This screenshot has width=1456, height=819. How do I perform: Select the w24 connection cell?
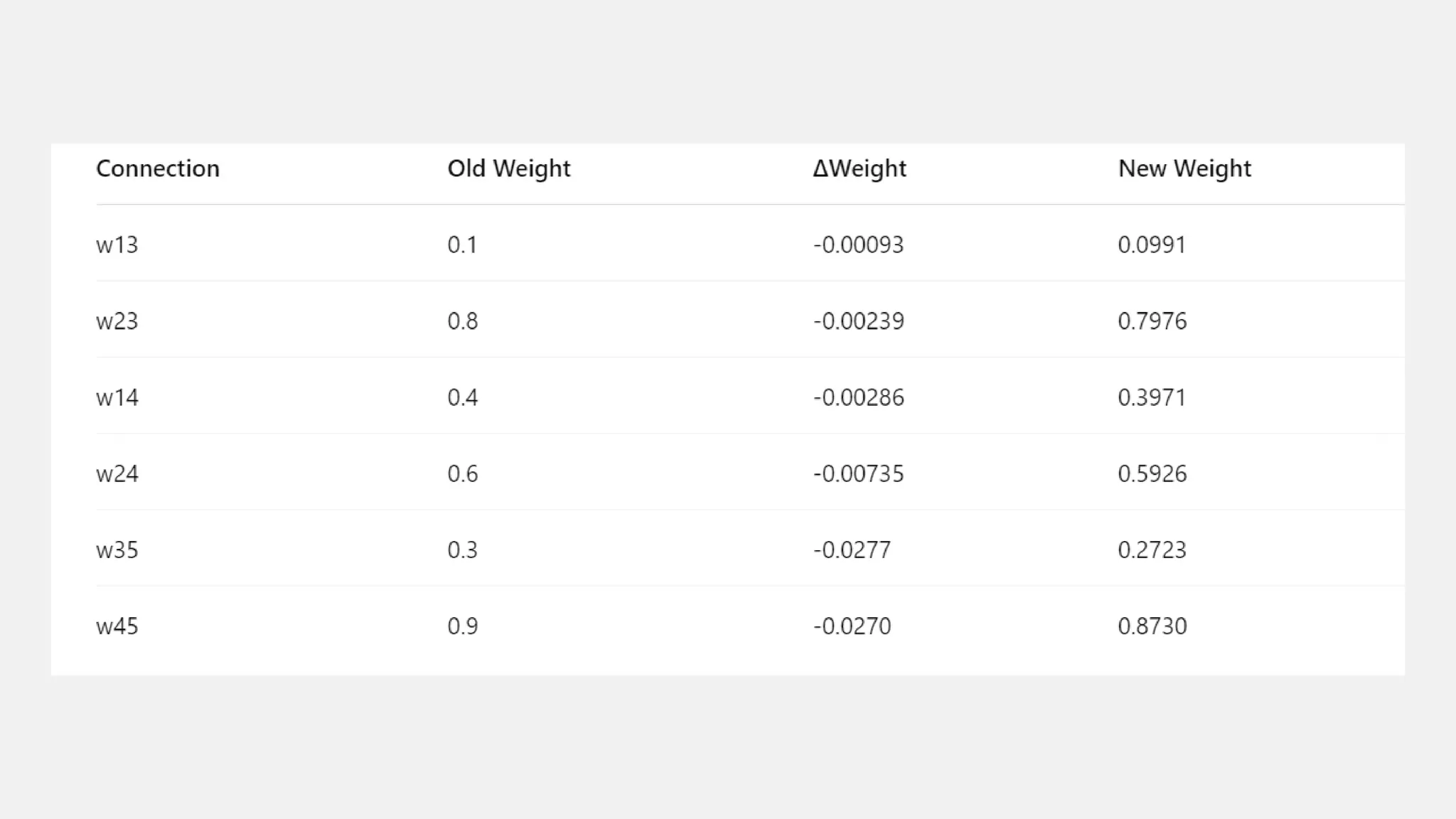point(117,473)
